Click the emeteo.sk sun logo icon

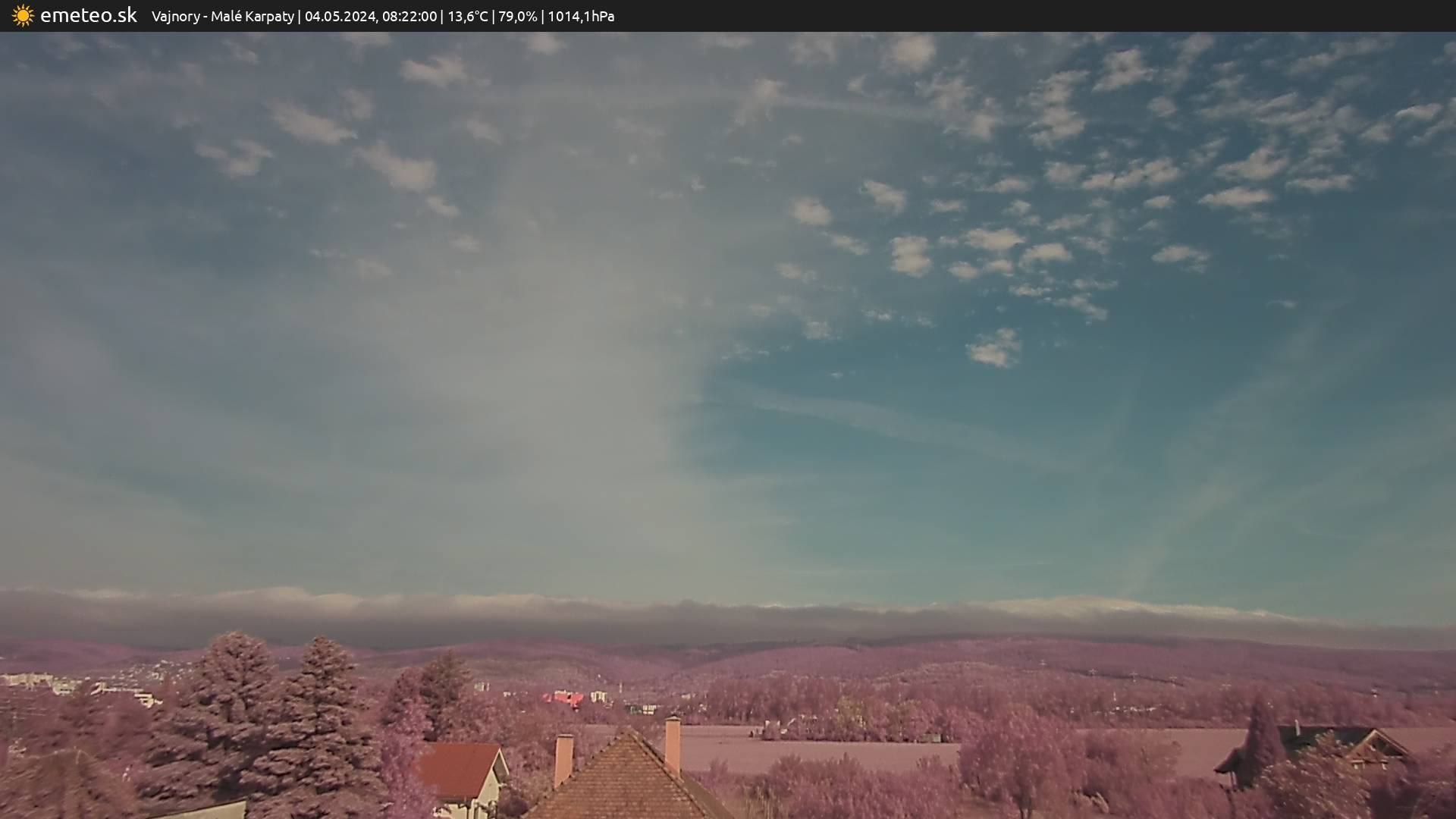[23, 16]
